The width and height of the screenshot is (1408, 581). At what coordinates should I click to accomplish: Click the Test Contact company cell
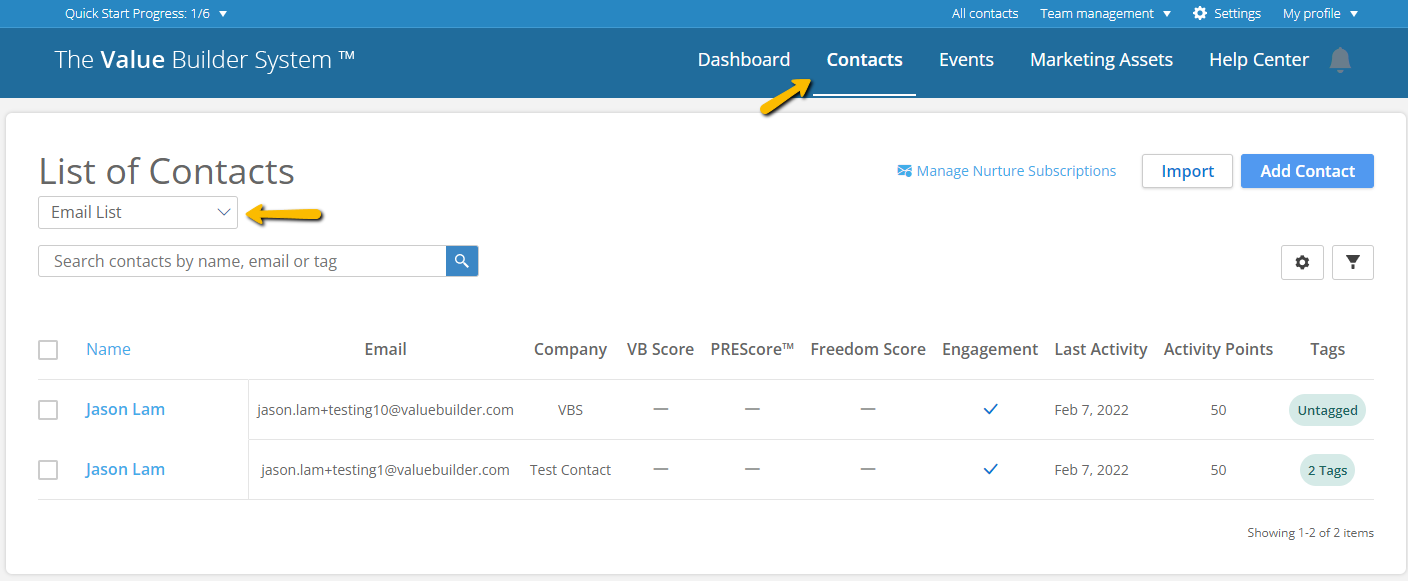click(570, 470)
